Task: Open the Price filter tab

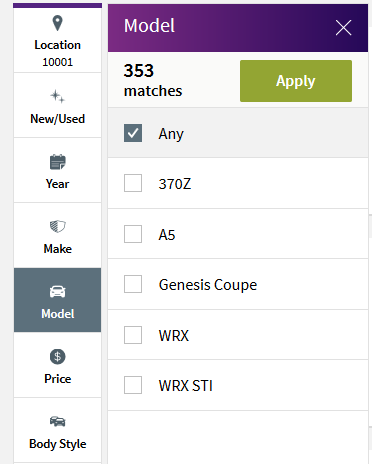Action: 57,365
